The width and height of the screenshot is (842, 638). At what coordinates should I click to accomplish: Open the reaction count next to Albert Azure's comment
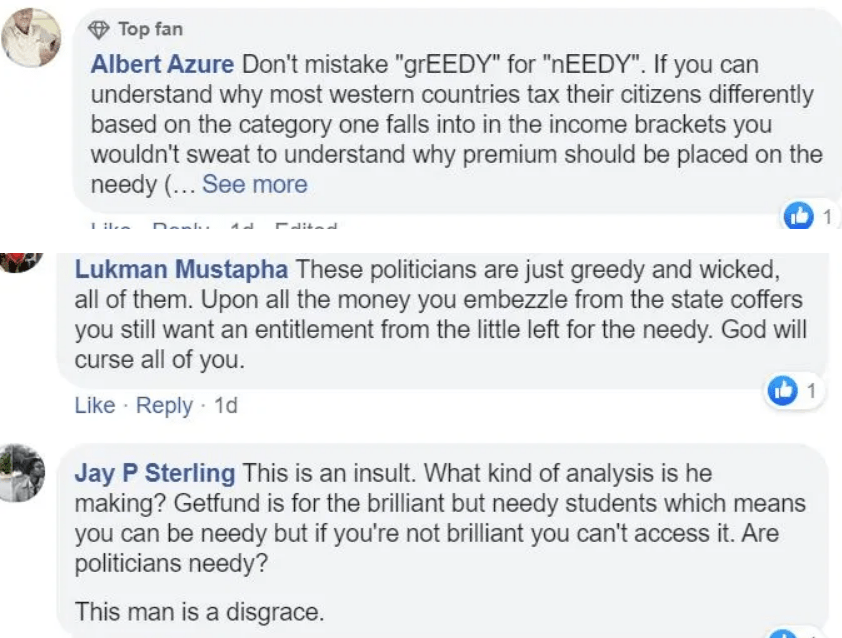[827, 217]
